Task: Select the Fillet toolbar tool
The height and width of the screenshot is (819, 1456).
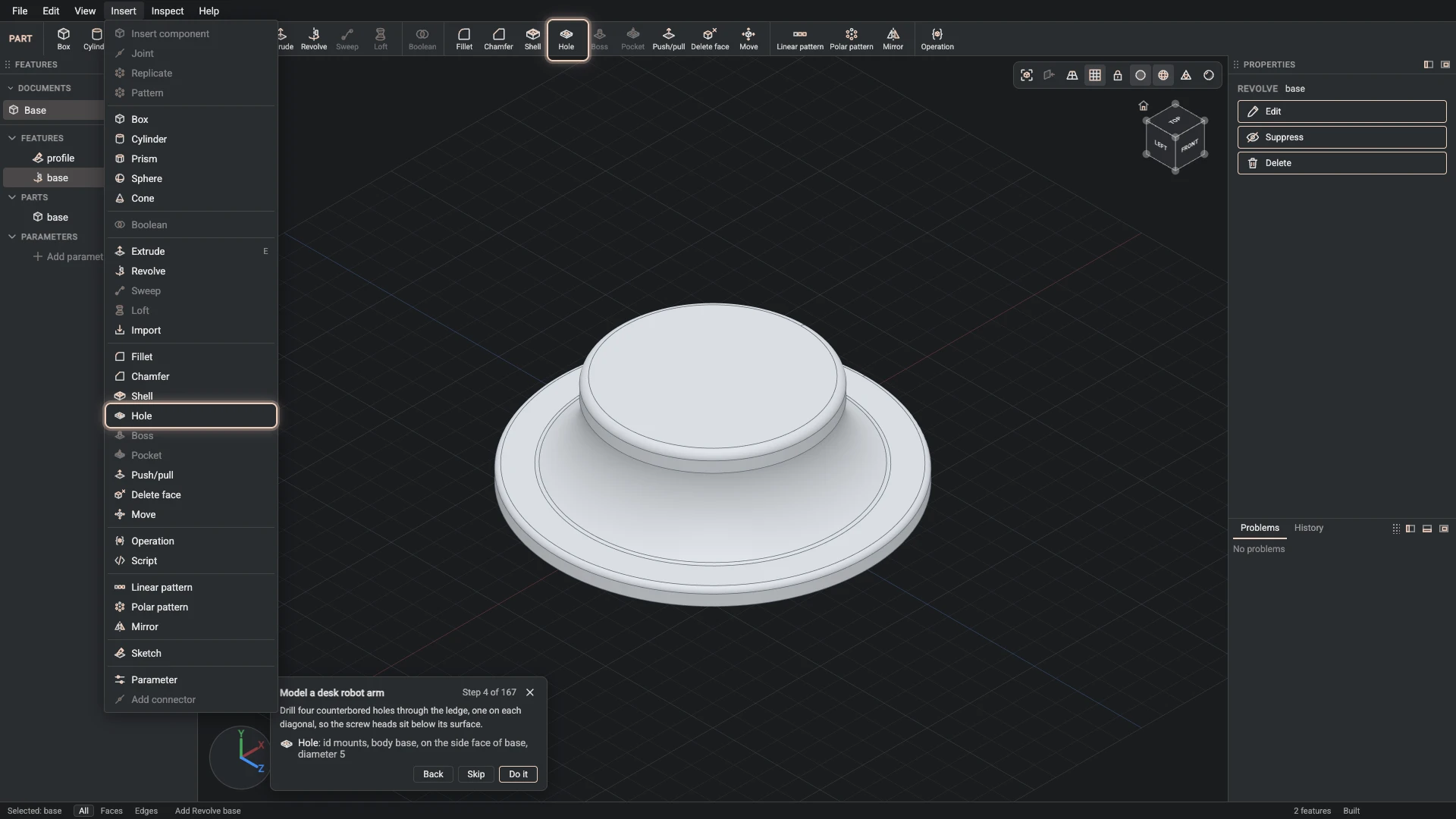Action: click(x=464, y=39)
